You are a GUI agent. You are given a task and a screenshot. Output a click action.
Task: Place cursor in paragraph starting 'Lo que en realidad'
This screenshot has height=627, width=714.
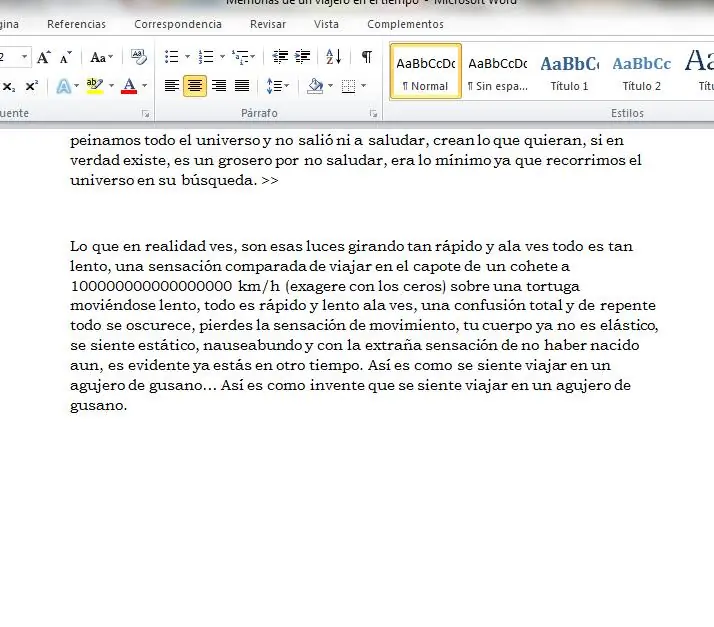(x=364, y=326)
